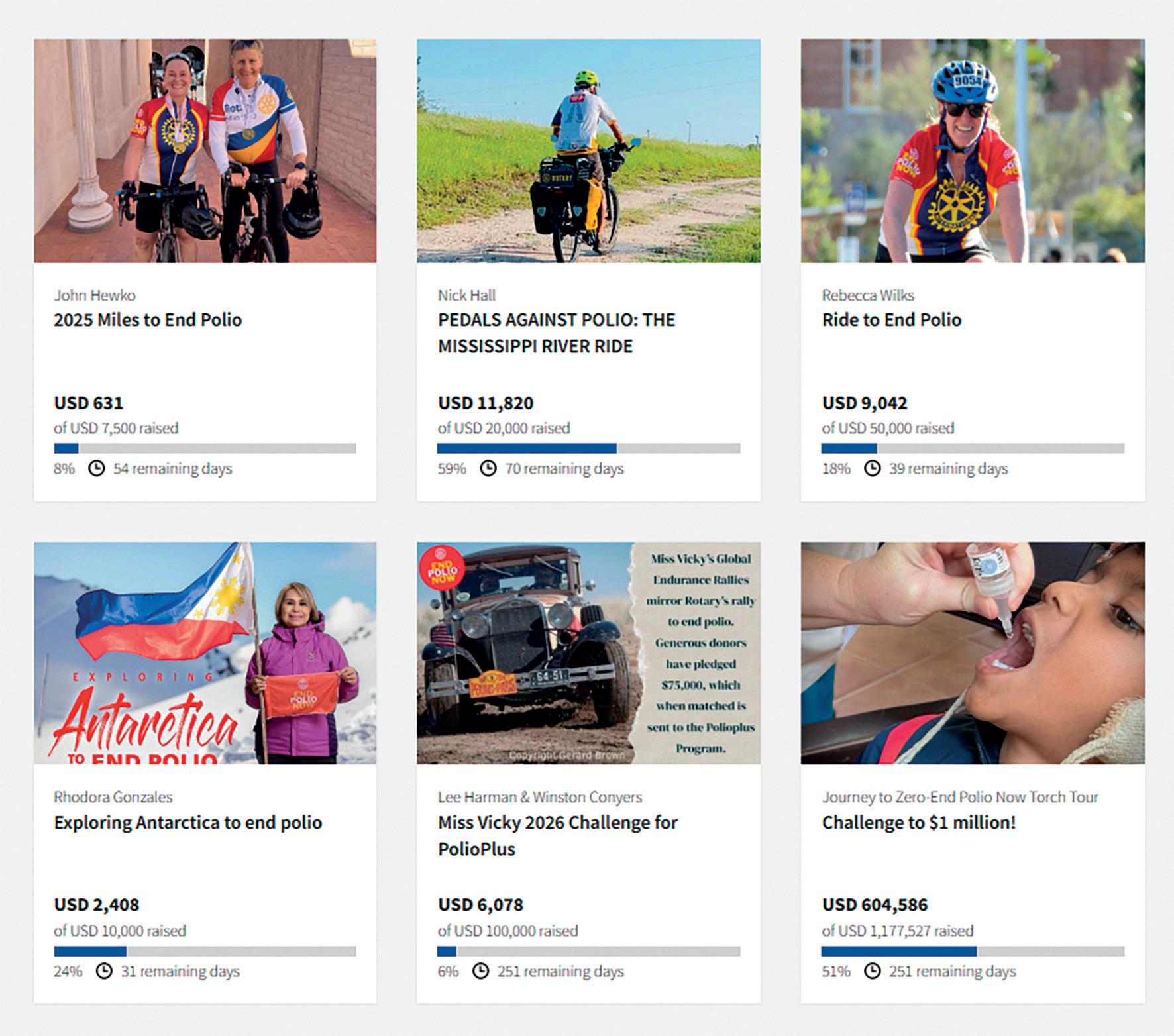1174x1036 pixels.
Task: Click the clock icon beside 31 remaining days
Action: 104,971
